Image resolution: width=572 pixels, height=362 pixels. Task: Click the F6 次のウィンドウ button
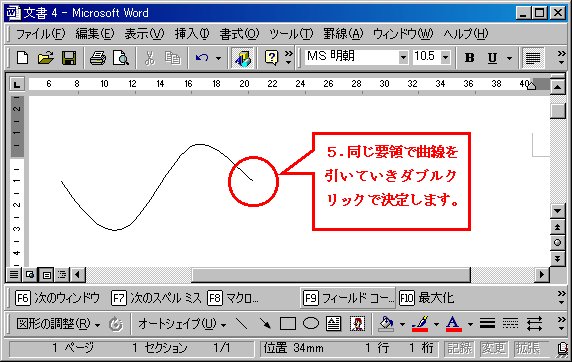(57, 298)
